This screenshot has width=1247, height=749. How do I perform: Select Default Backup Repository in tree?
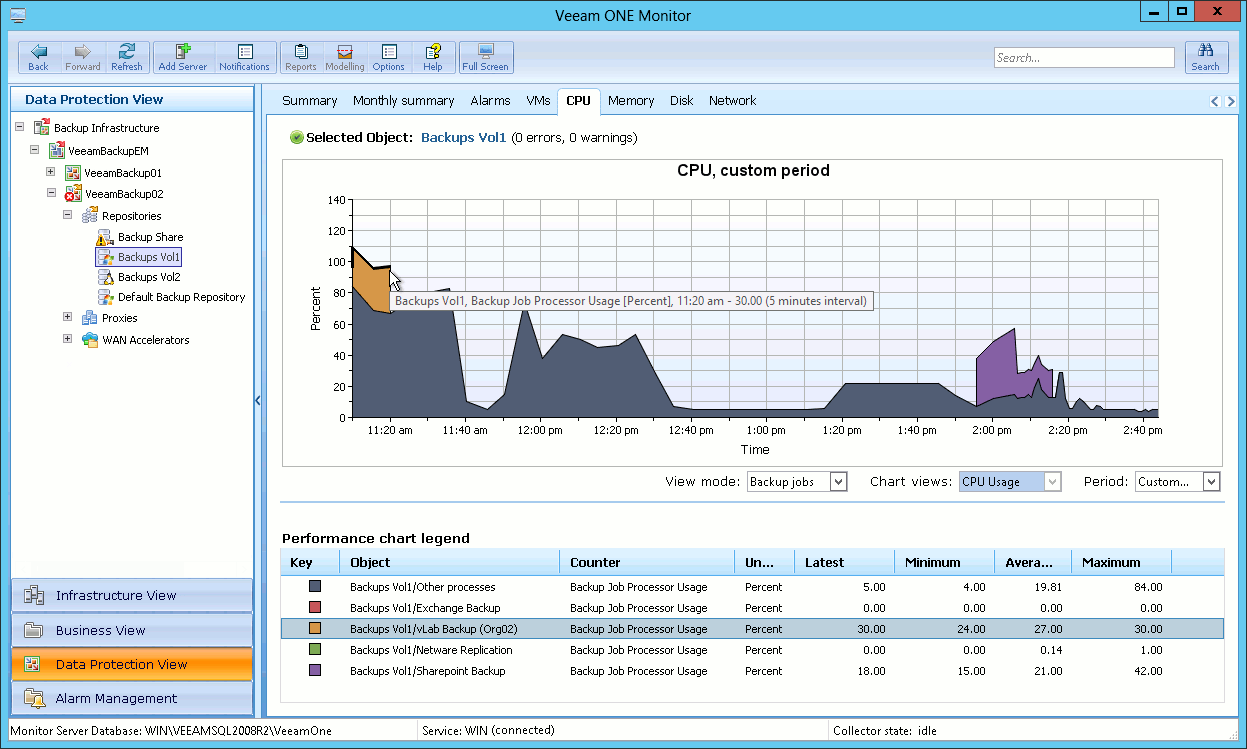click(x=181, y=297)
